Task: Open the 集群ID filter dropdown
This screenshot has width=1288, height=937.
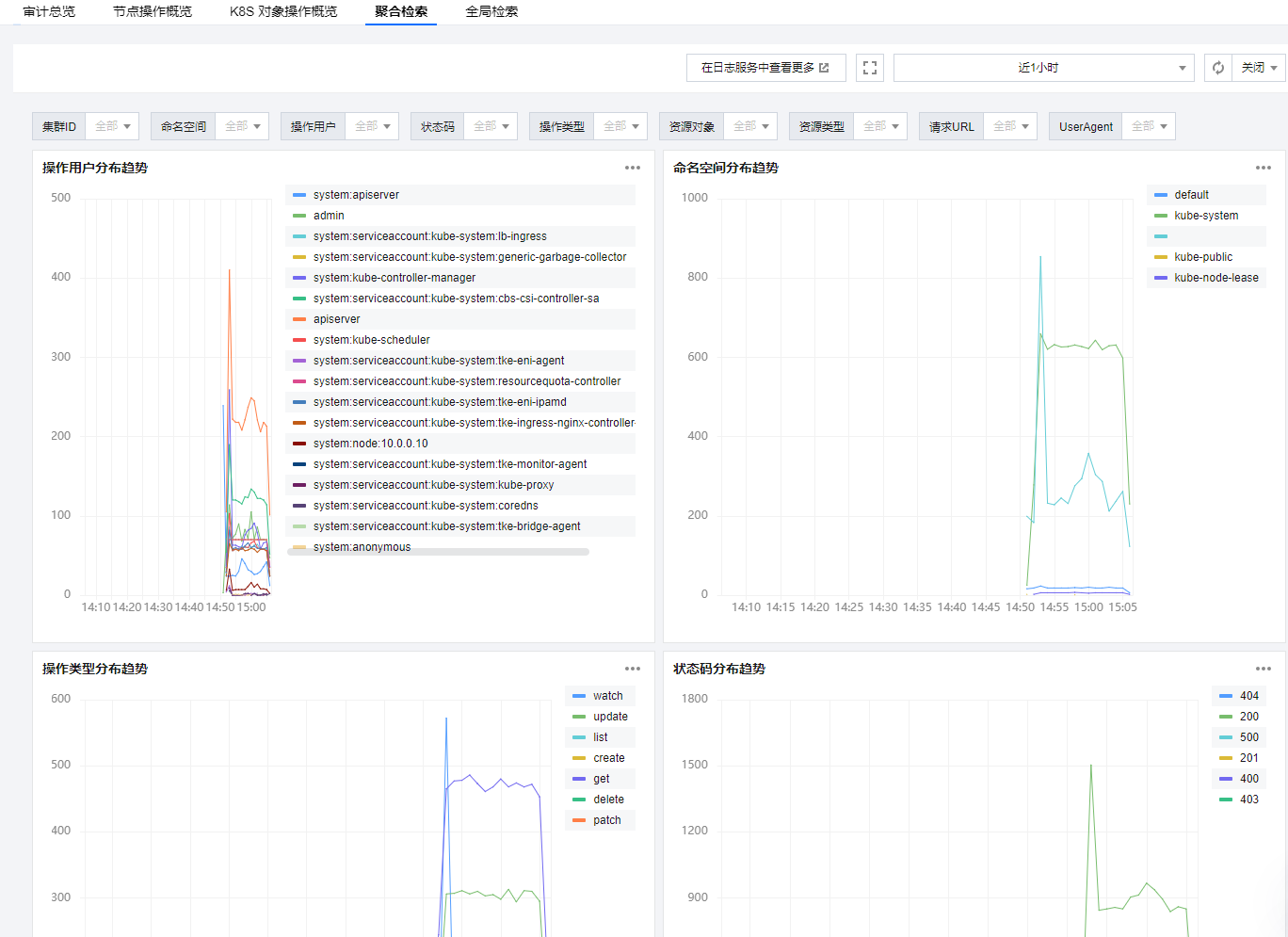Action: 113,126
